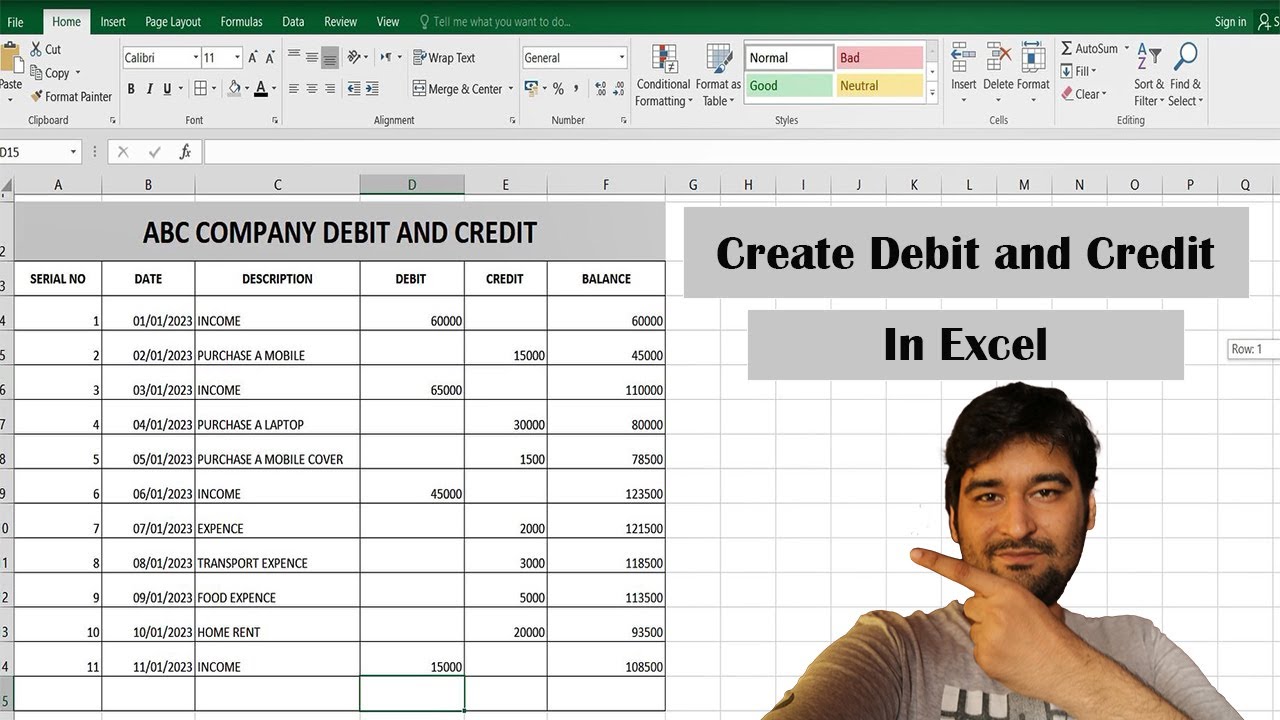The width and height of the screenshot is (1280, 720).
Task: Click the Middle Align icon
Action: coord(312,58)
